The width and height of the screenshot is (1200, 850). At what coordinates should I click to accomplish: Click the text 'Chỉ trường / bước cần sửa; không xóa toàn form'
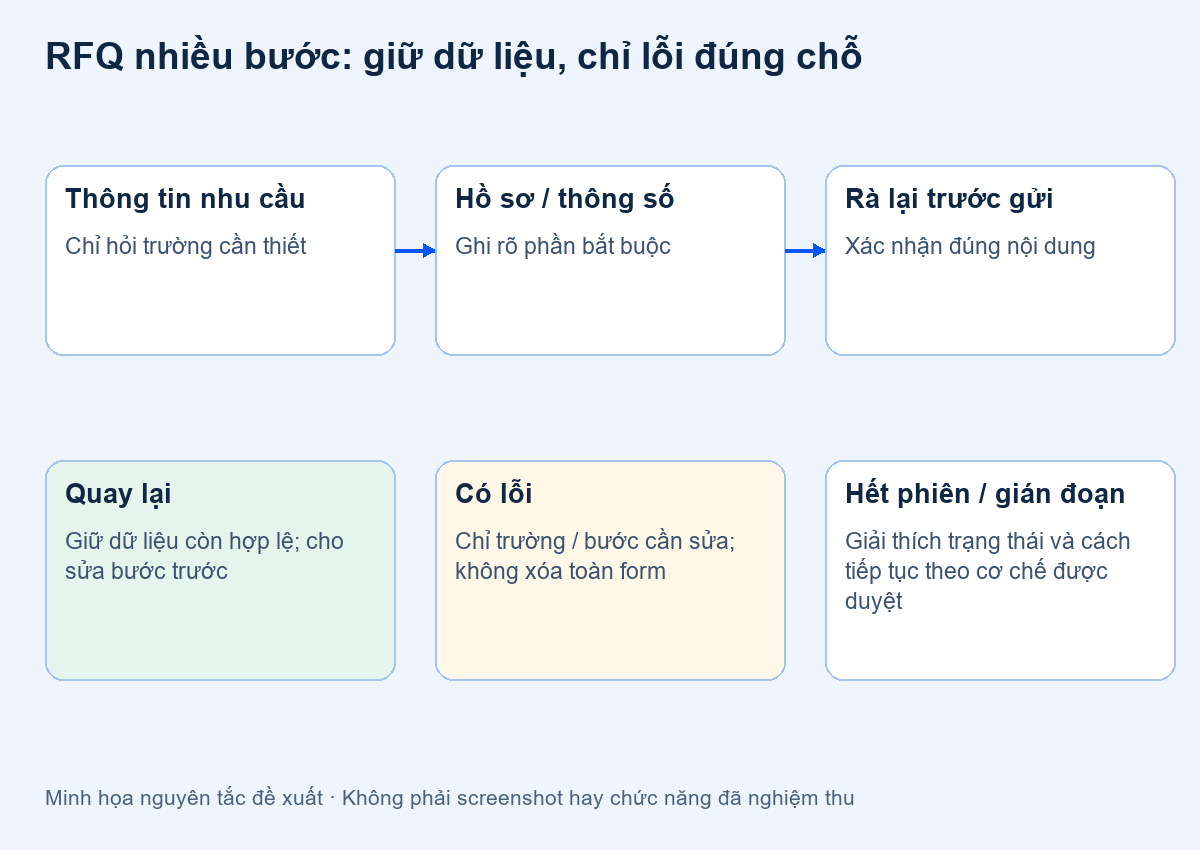pos(595,556)
